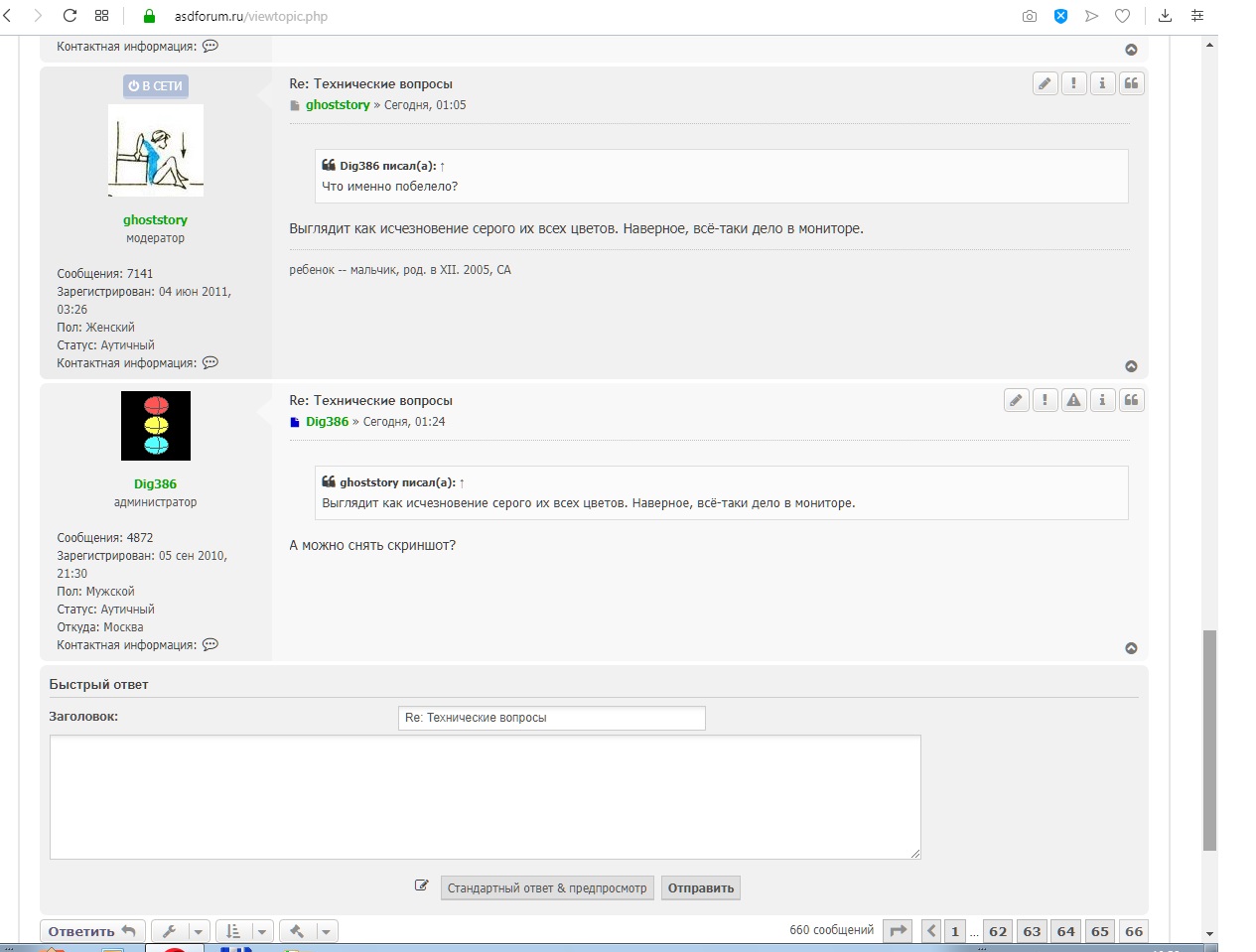The height and width of the screenshot is (952, 1256).
Task: Click inside the quick reply message textarea
Action: pos(485,796)
